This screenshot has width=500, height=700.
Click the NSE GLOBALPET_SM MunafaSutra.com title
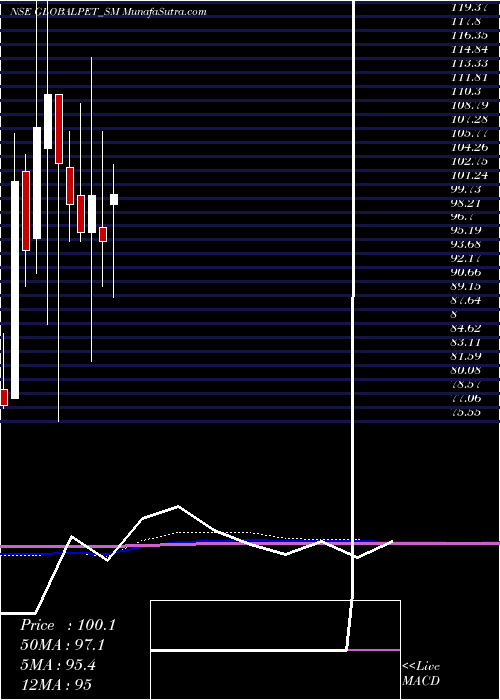[x=108, y=12]
